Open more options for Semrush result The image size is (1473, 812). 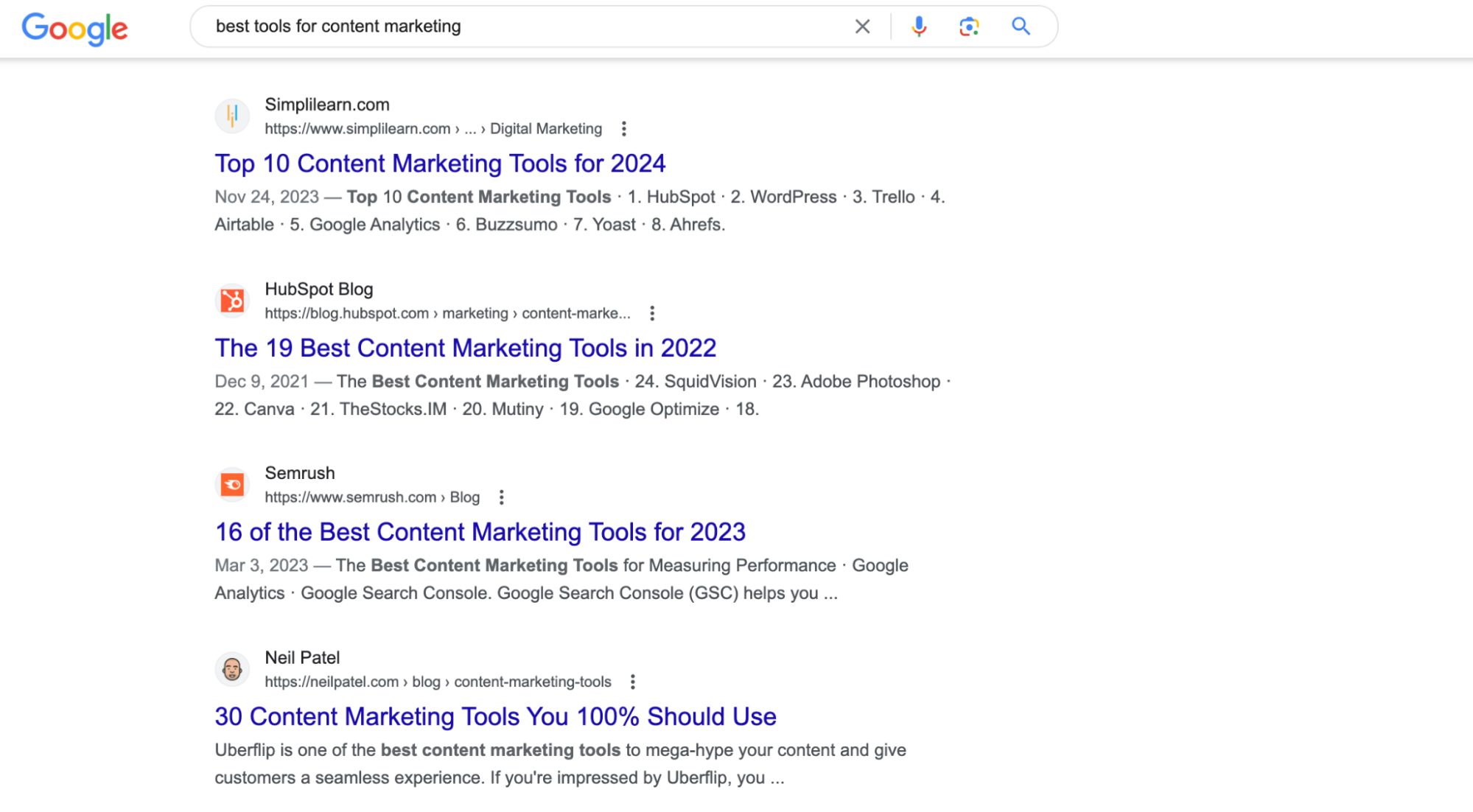tap(501, 497)
